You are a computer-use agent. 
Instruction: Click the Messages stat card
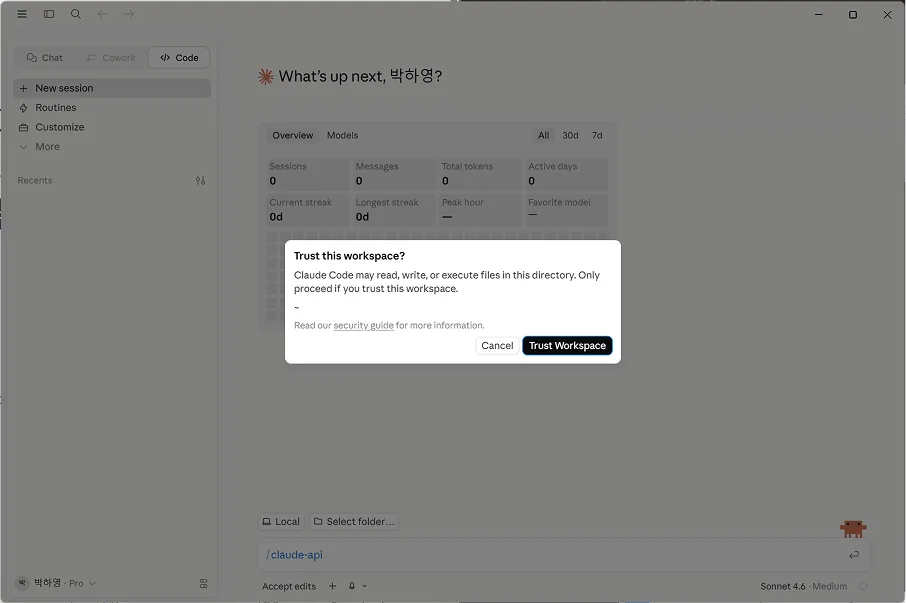click(x=393, y=174)
